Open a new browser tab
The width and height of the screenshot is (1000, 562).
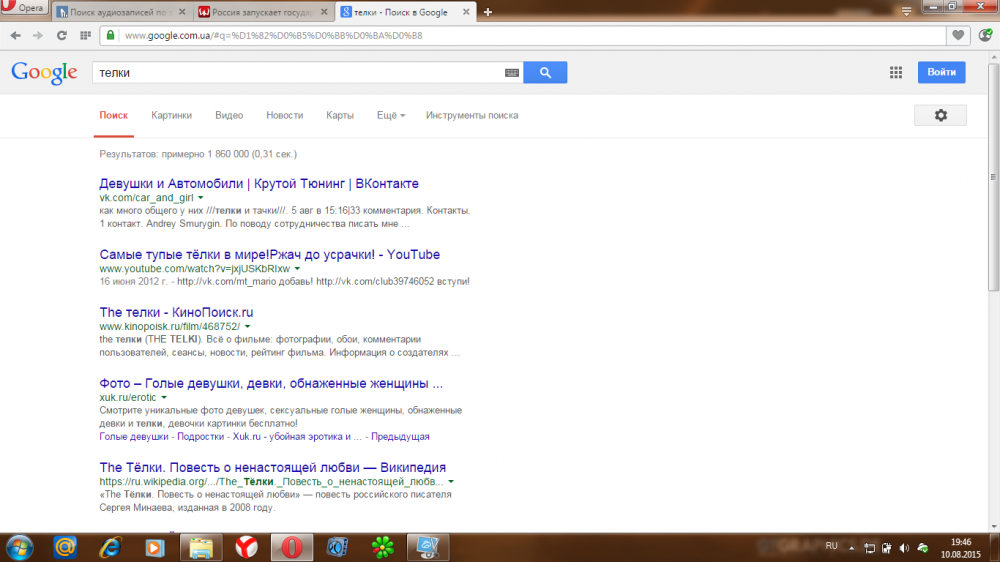point(488,12)
